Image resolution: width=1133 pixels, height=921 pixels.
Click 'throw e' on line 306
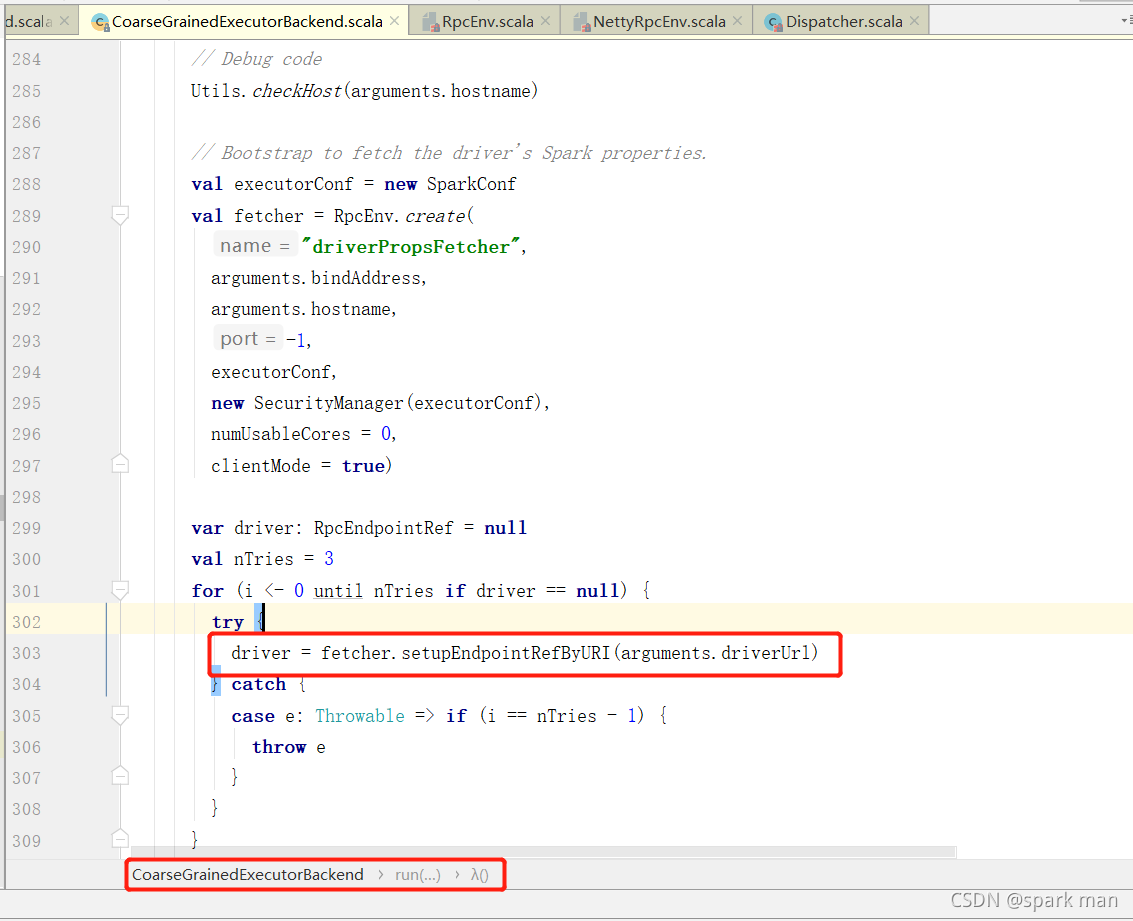288,747
